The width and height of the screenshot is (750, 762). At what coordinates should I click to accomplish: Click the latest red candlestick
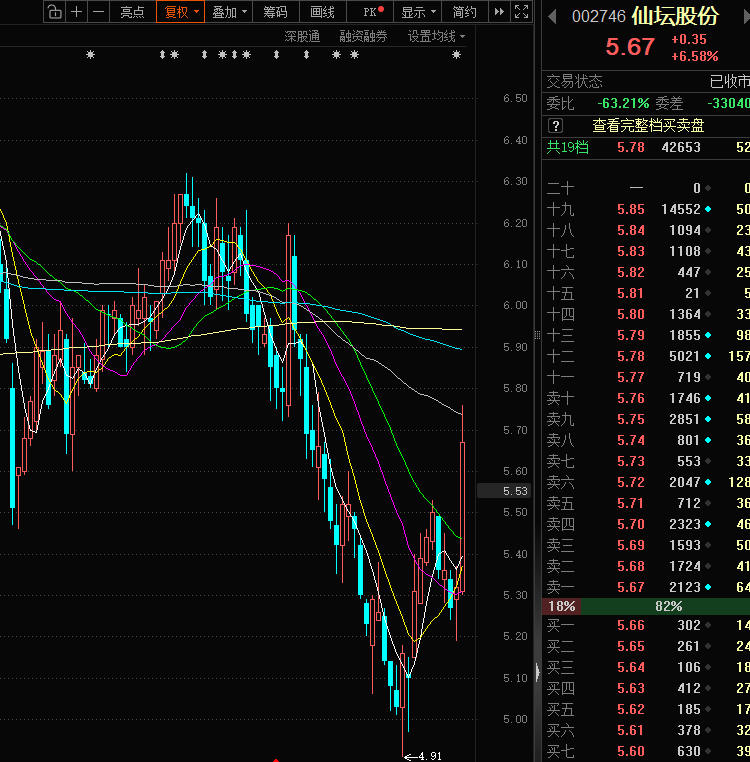[462, 499]
